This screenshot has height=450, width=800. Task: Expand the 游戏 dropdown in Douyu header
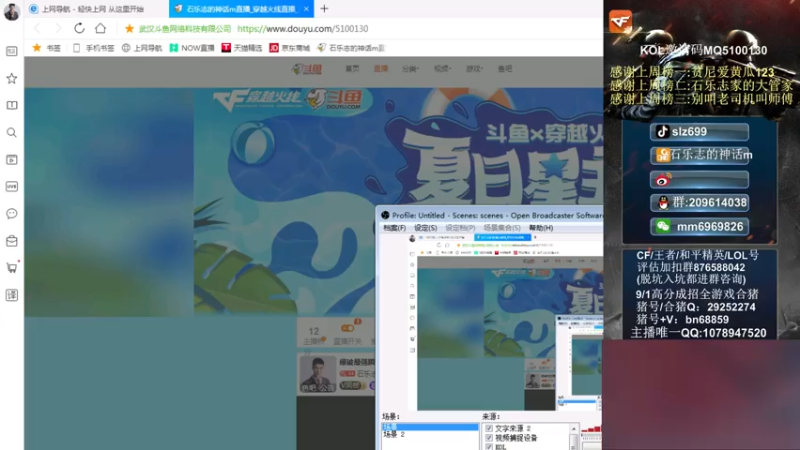coord(473,68)
